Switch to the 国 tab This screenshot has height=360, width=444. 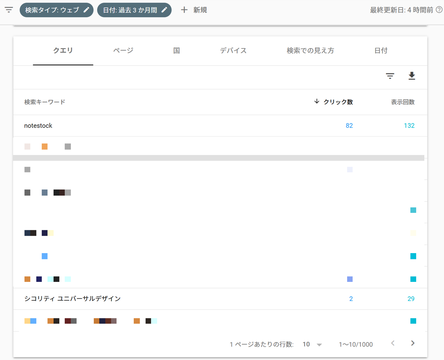click(176, 50)
